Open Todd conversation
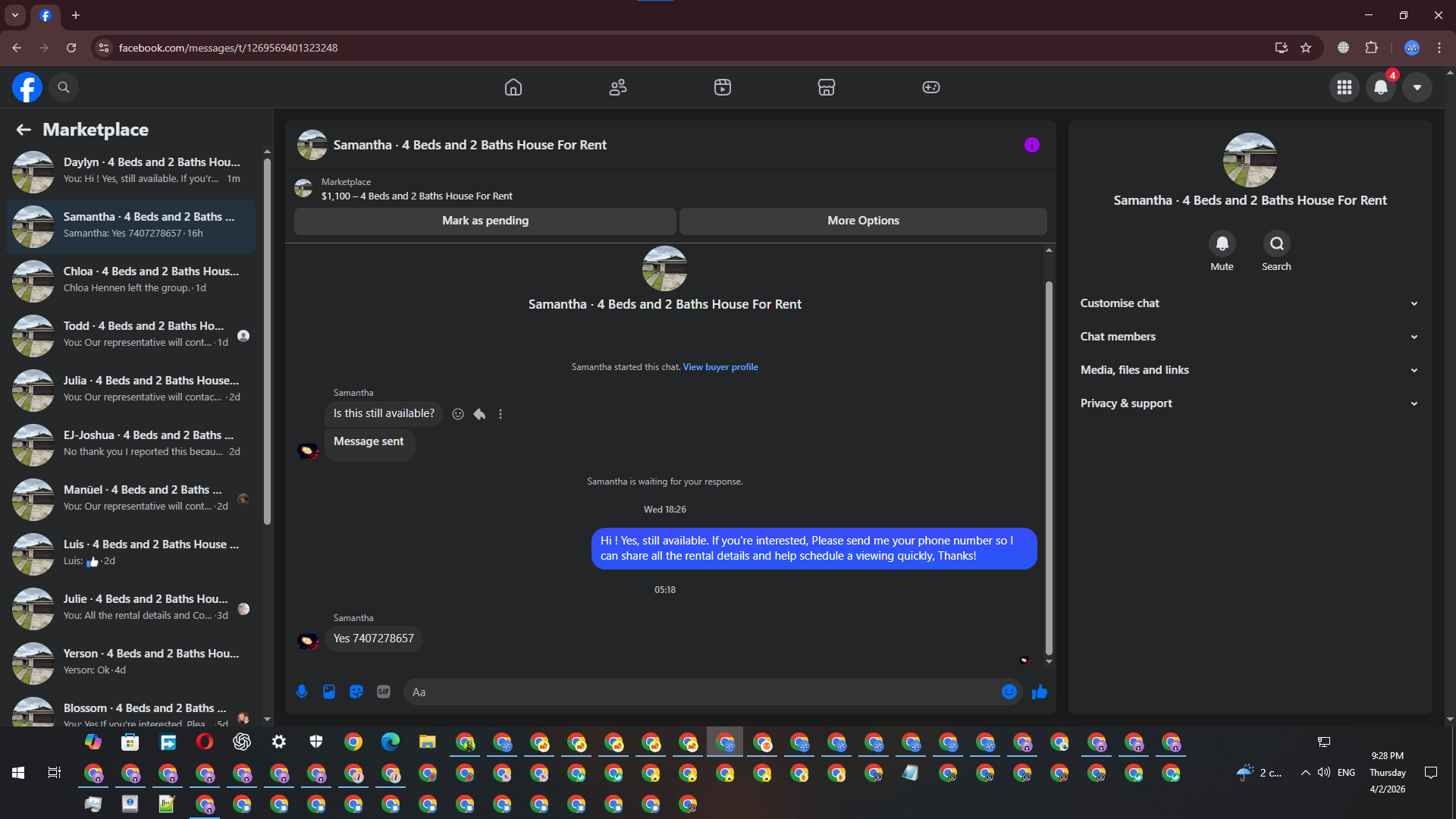 coord(131,334)
